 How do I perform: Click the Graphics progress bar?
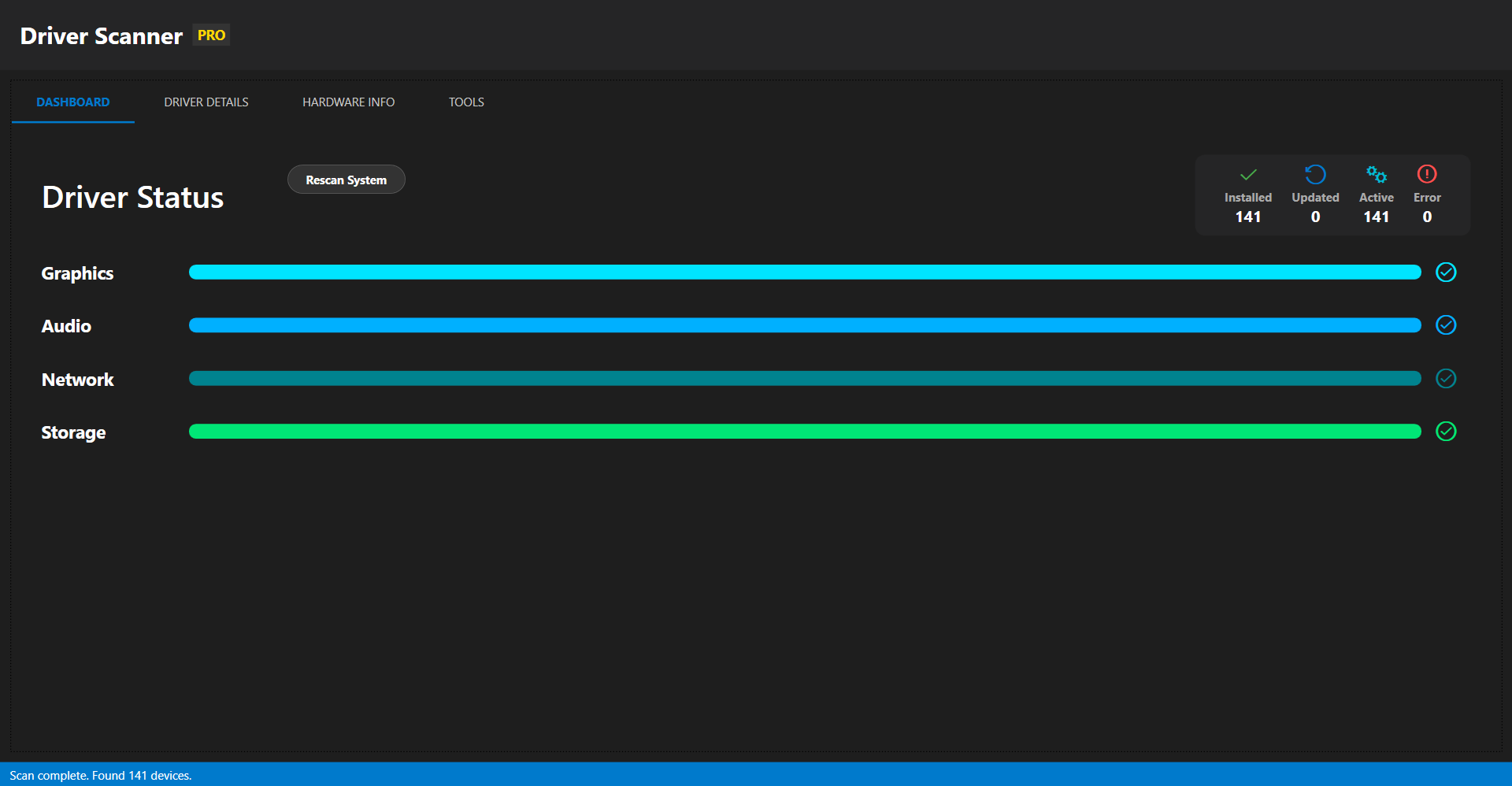click(803, 273)
